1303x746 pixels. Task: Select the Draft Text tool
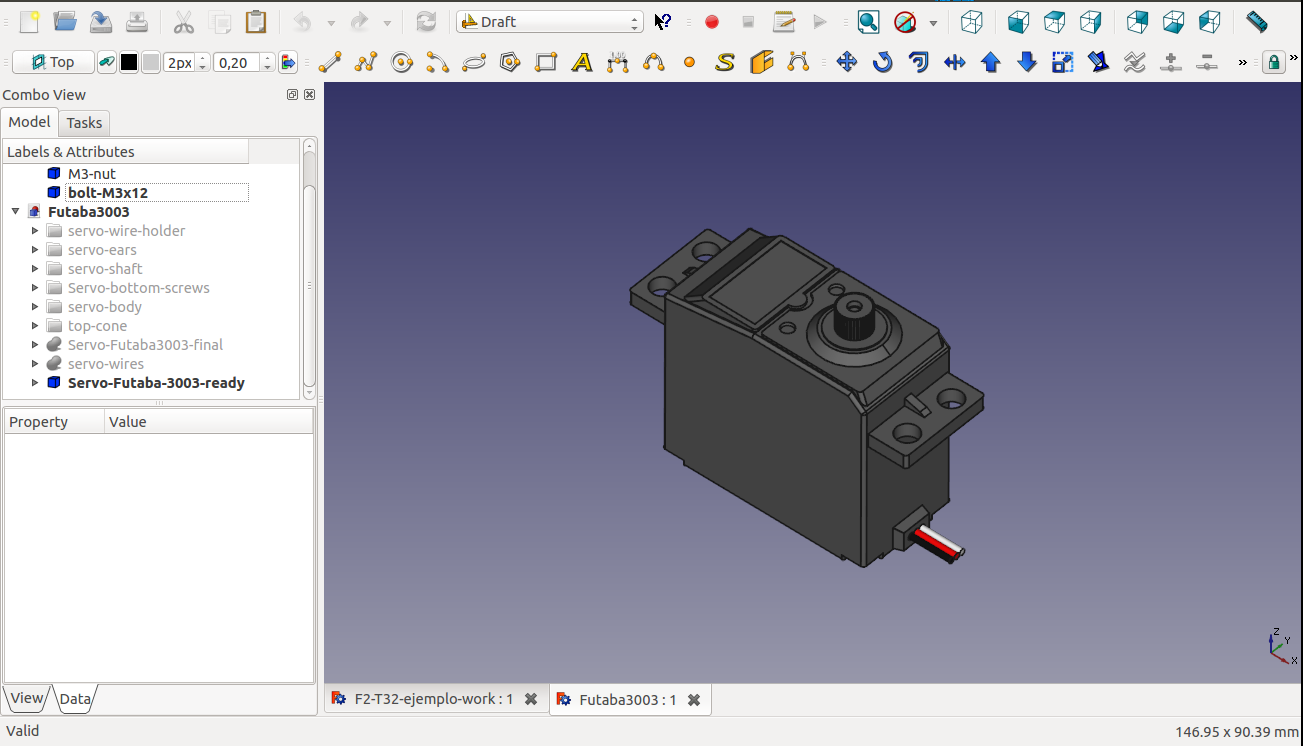[582, 62]
